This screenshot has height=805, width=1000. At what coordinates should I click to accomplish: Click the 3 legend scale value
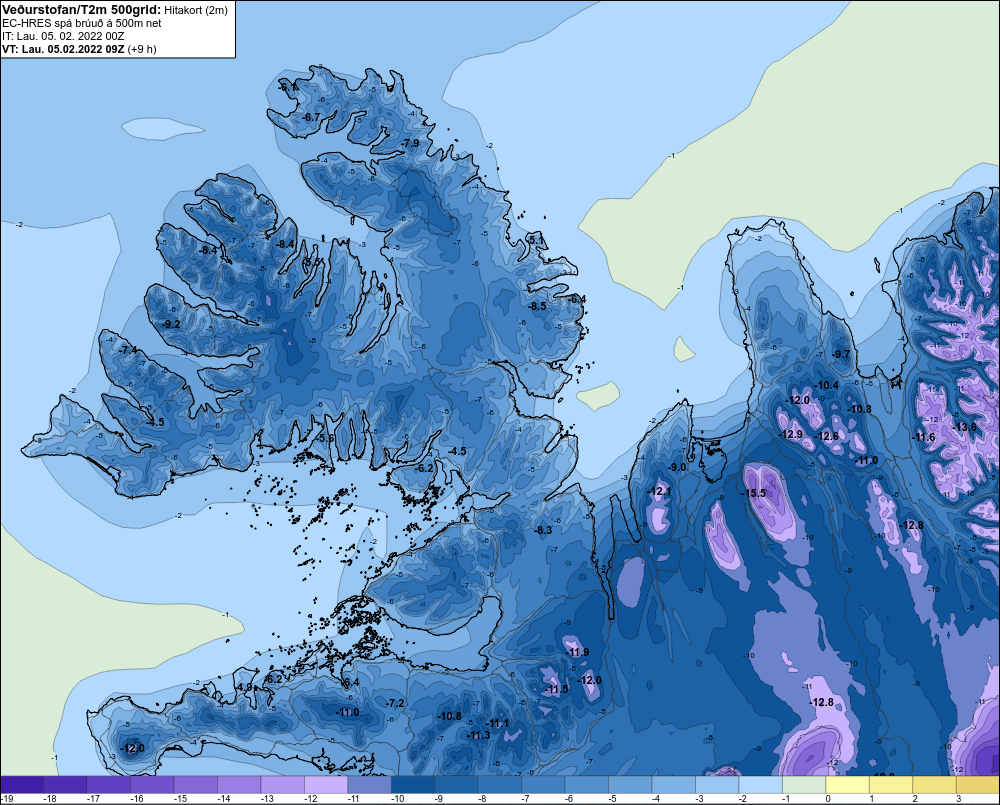(x=958, y=799)
